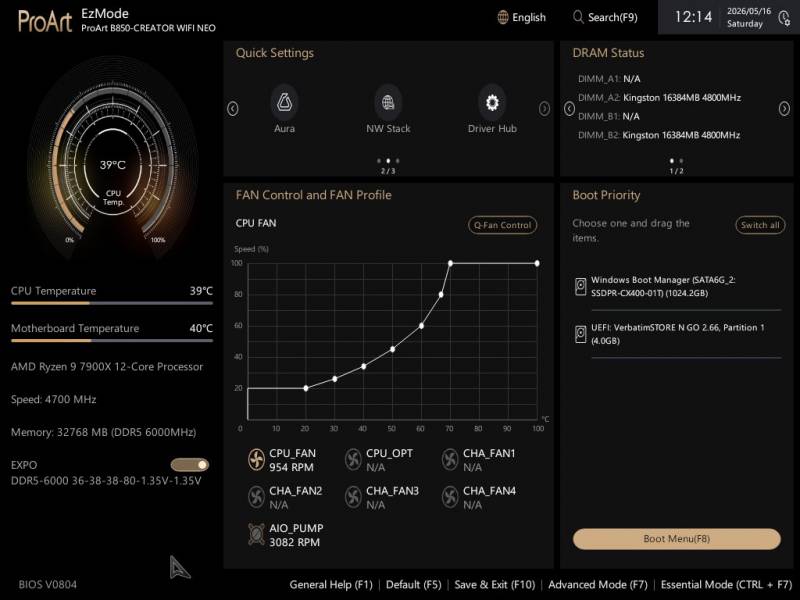Click the 3082 RPM AIO_PUMP reading

[294, 542]
